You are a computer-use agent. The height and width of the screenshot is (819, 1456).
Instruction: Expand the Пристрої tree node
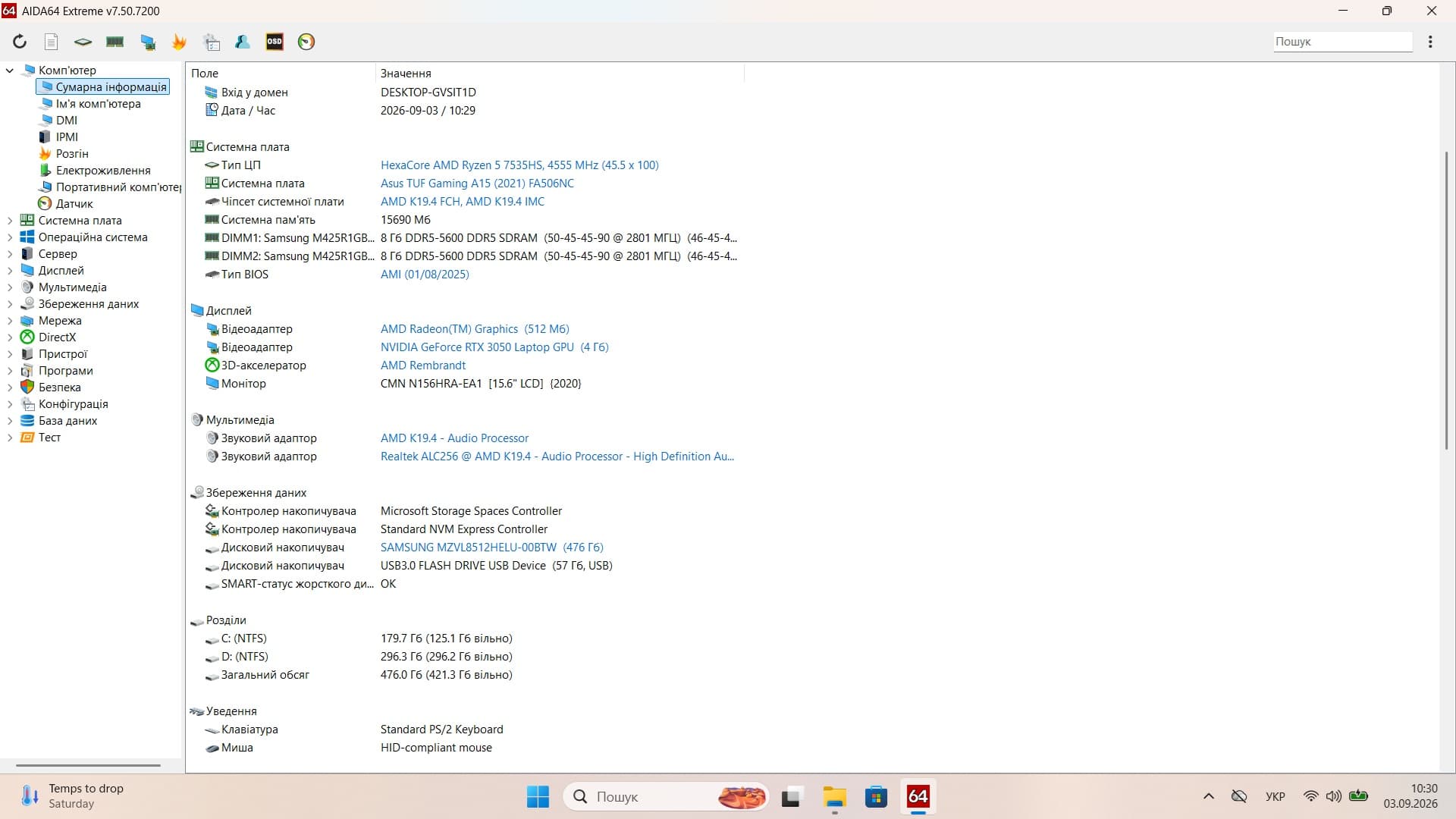tap(10, 354)
